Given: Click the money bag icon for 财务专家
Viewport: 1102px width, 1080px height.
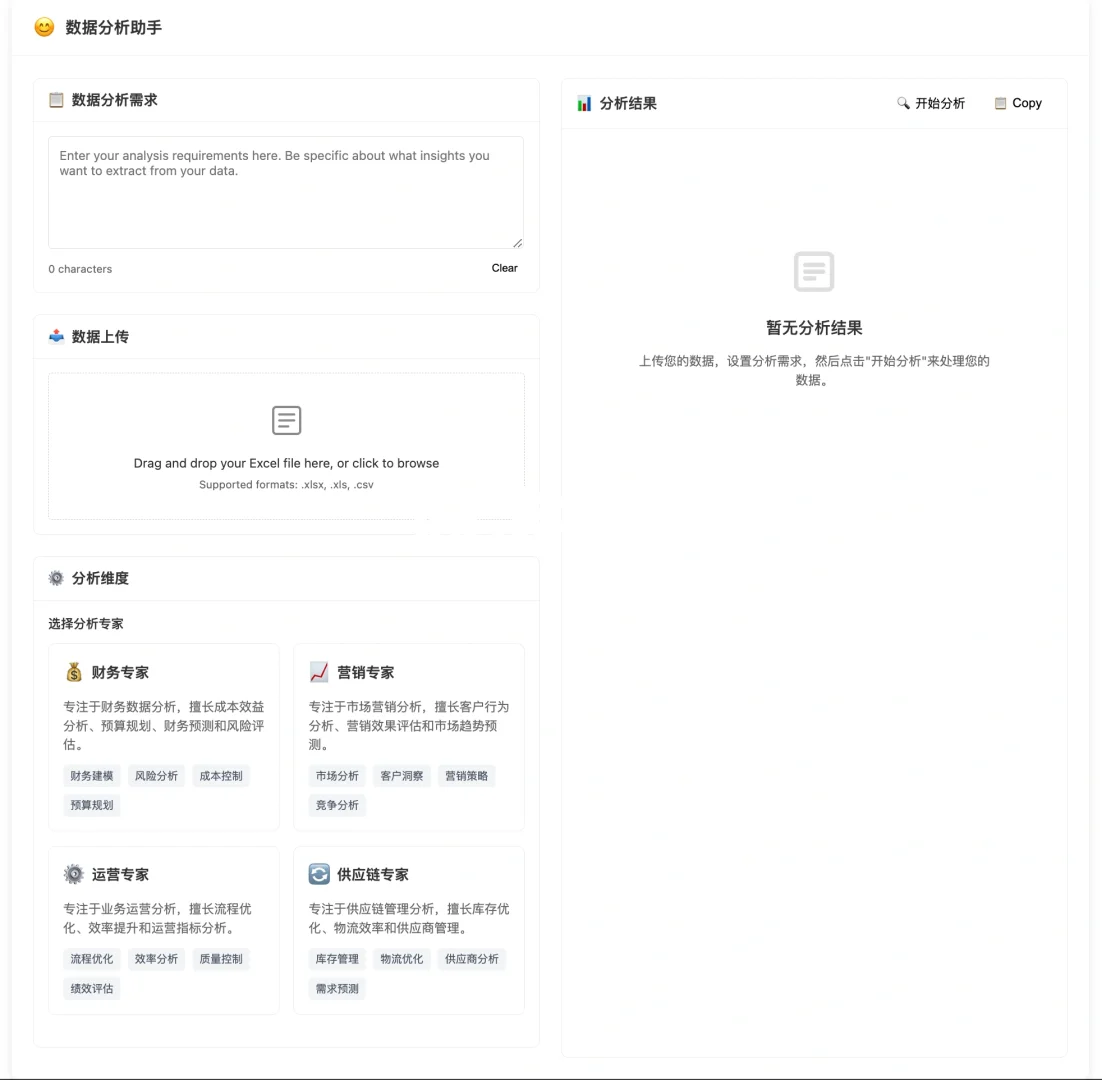Looking at the screenshot, I should 74,672.
